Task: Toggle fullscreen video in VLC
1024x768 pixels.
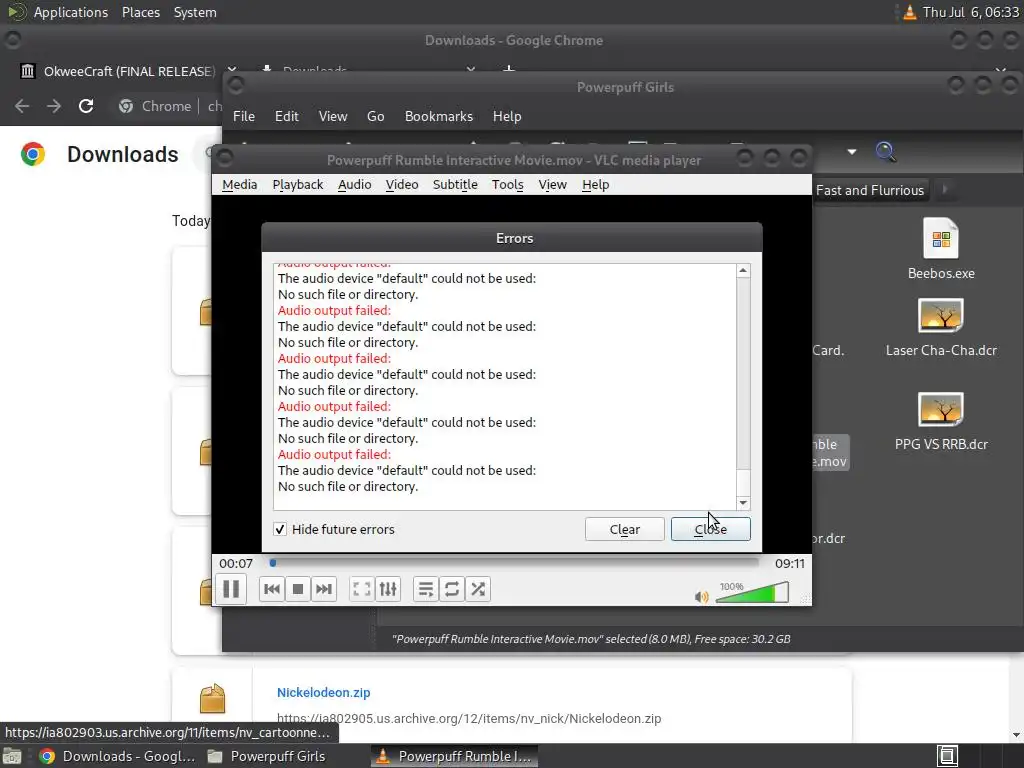Action: pyautogui.click(x=362, y=589)
